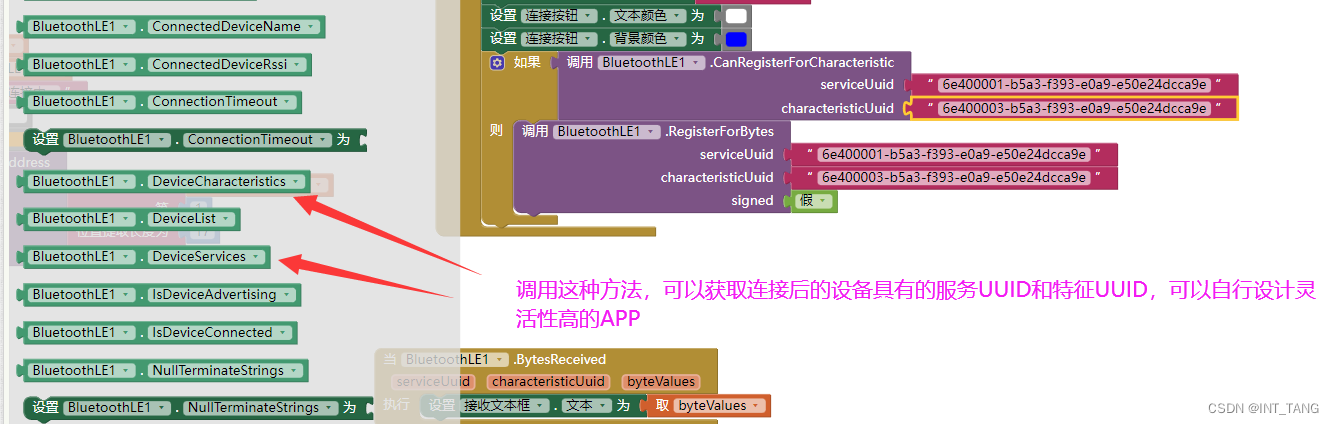Open the 文本 property dropdown of 接收文本框
This screenshot has width=1334, height=424.
(x=585, y=406)
